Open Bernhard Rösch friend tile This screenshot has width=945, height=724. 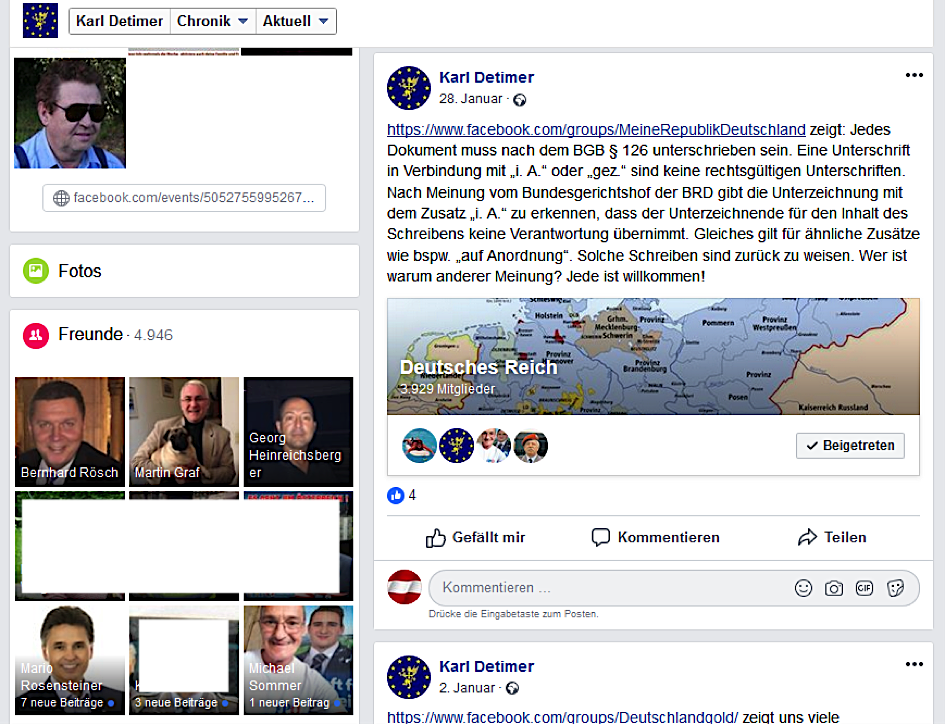coord(70,432)
